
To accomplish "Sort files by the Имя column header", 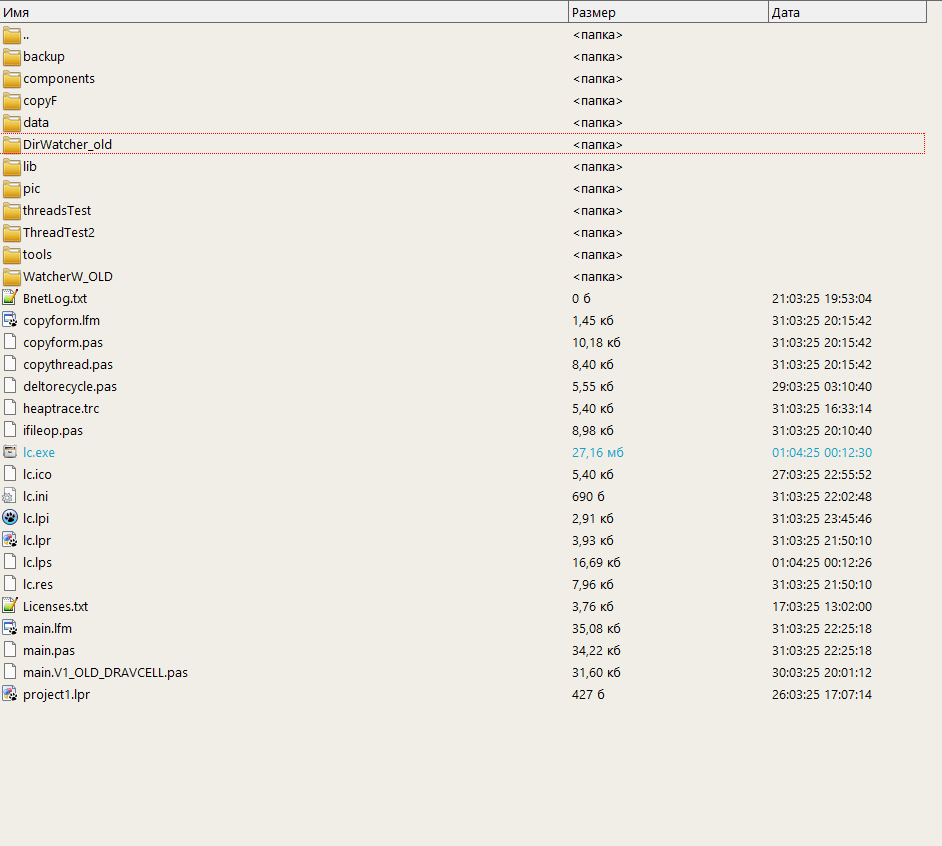I will (x=283, y=12).
